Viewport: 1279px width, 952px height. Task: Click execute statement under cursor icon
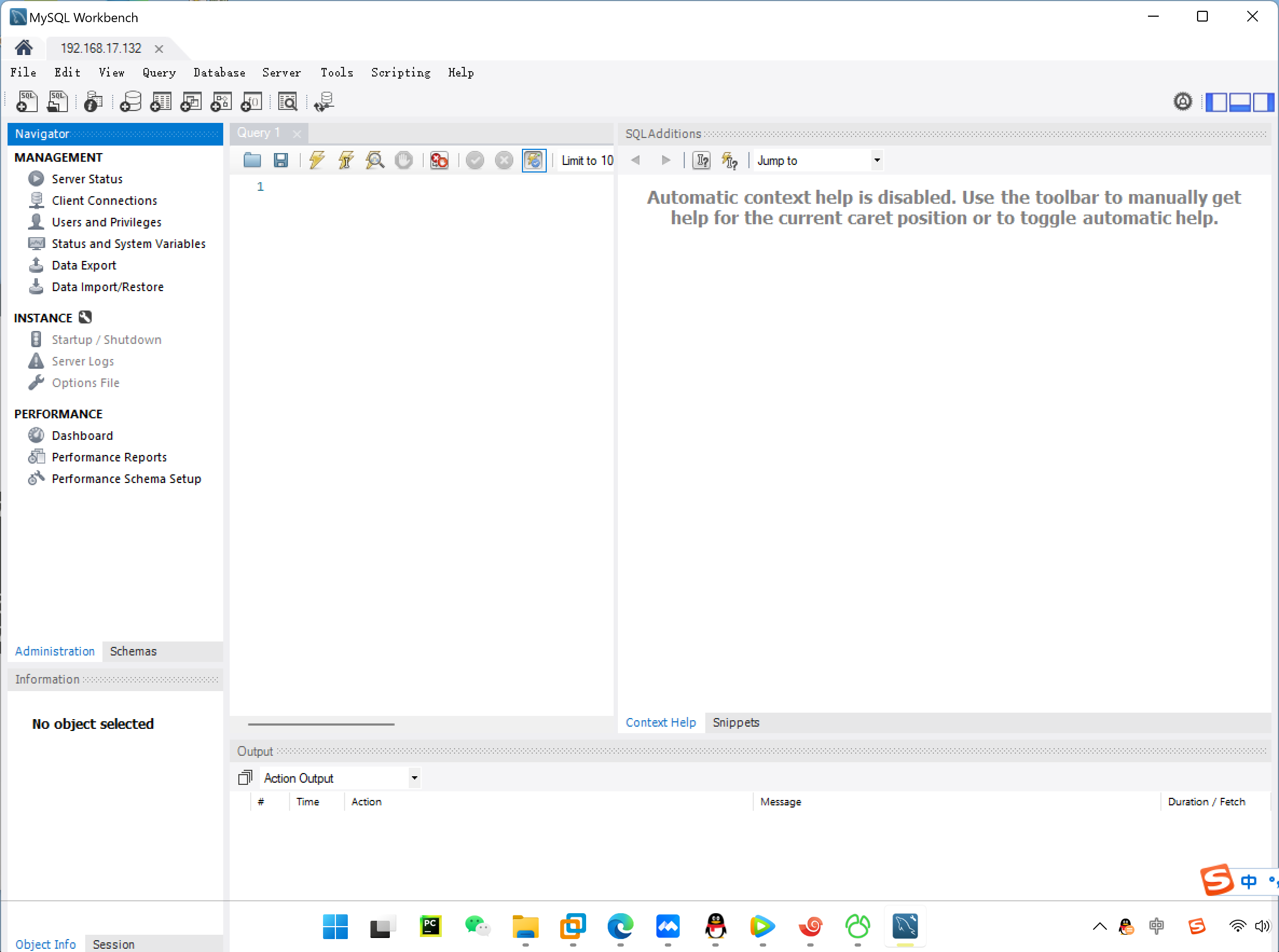tap(346, 160)
